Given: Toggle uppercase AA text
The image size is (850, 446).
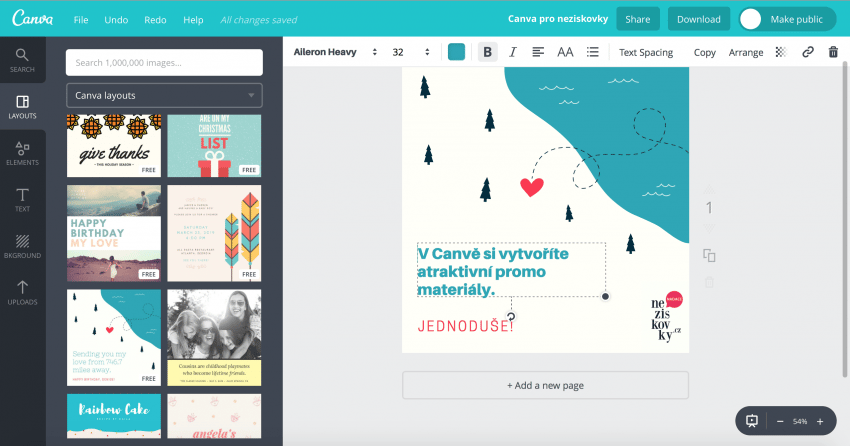Looking at the screenshot, I should click(x=565, y=52).
